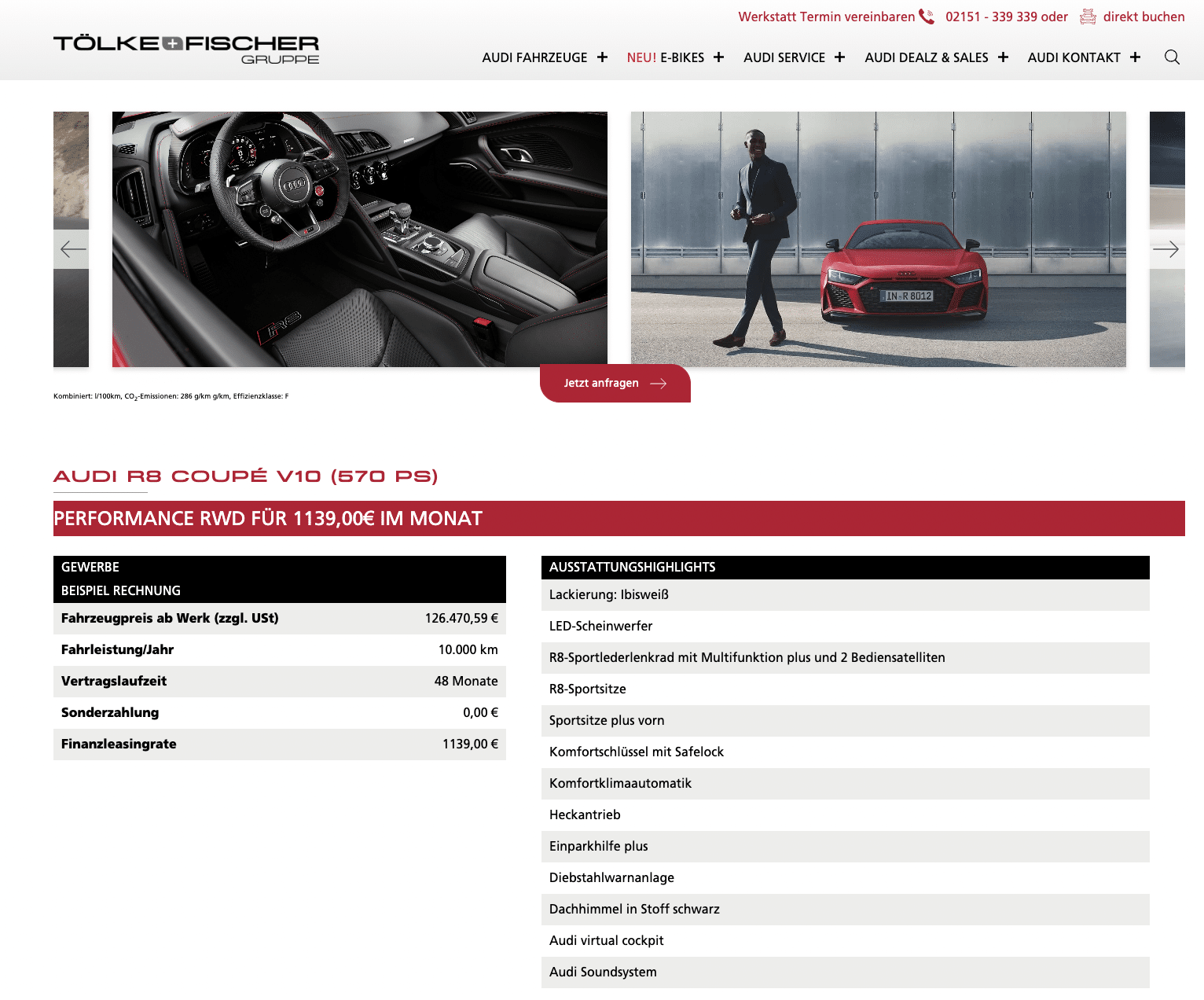Click the AUSSTATTUNGSHIGHLIGHTS header
This screenshot has height=1000, width=1204.
pos(846,568)
